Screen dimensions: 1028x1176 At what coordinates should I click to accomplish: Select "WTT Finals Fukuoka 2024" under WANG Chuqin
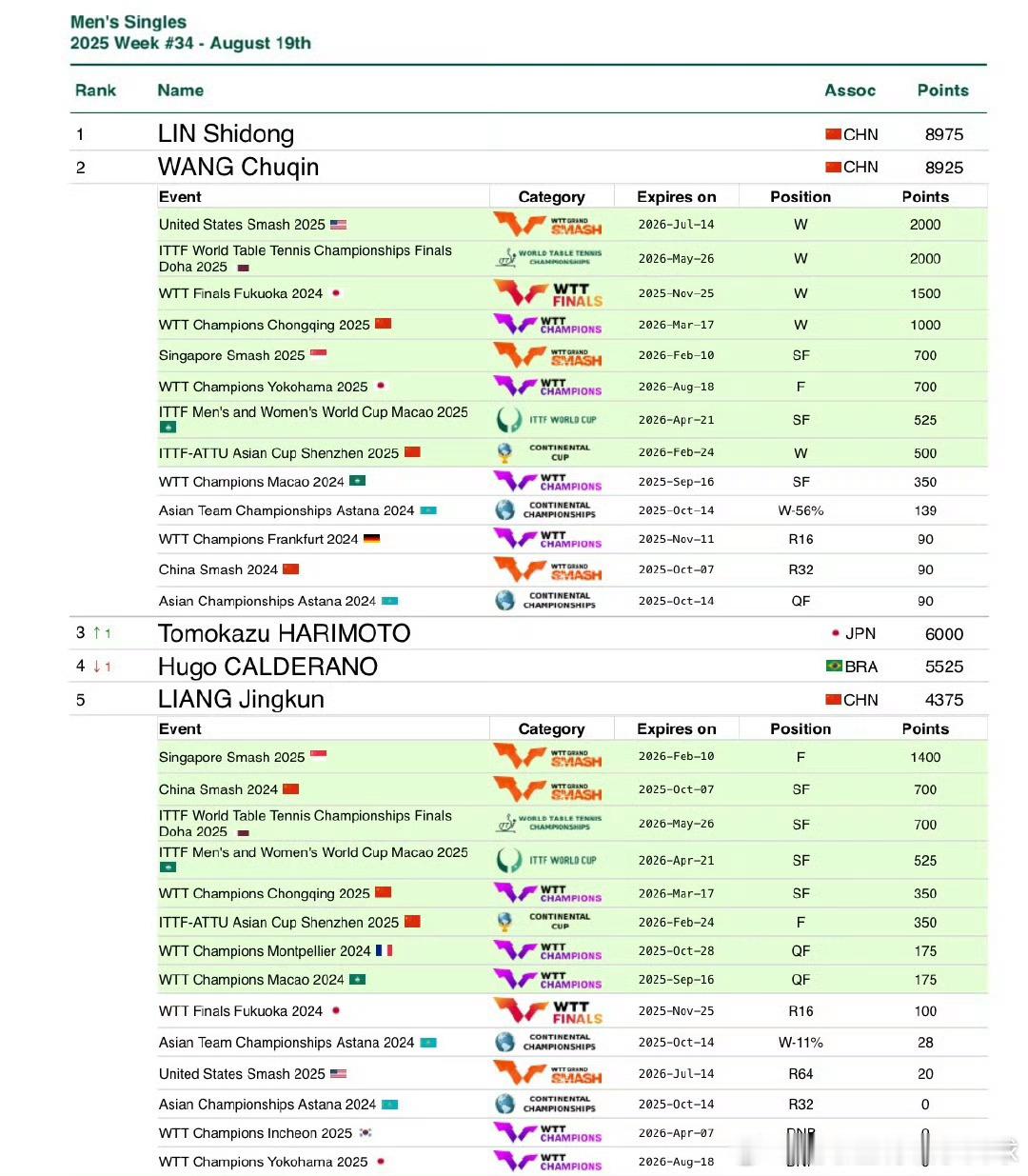tap(241, 293)
